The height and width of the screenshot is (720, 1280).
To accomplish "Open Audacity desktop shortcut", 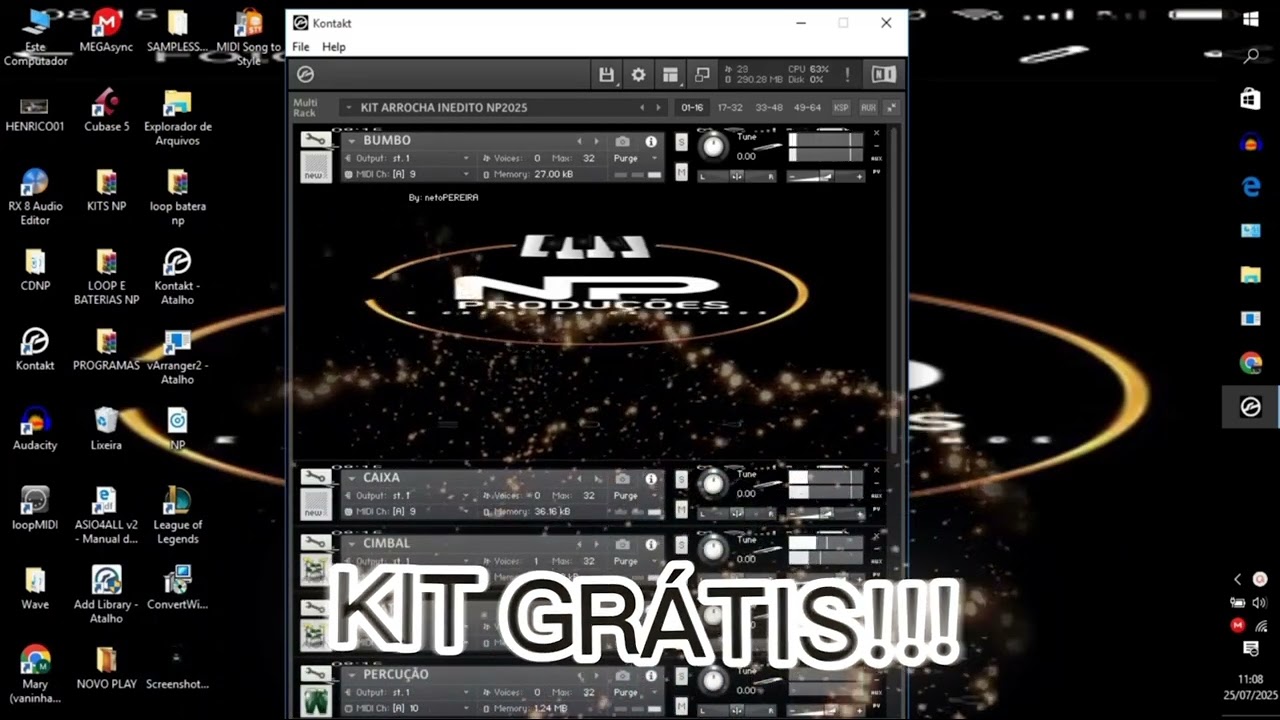I will tap(35, 429).
